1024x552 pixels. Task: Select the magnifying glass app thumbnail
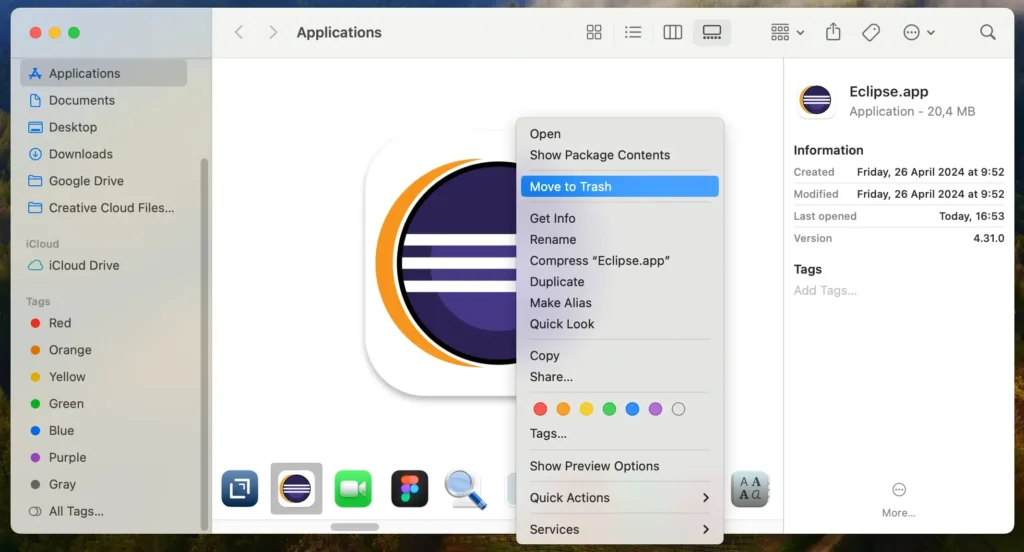(x=466, y=489)
